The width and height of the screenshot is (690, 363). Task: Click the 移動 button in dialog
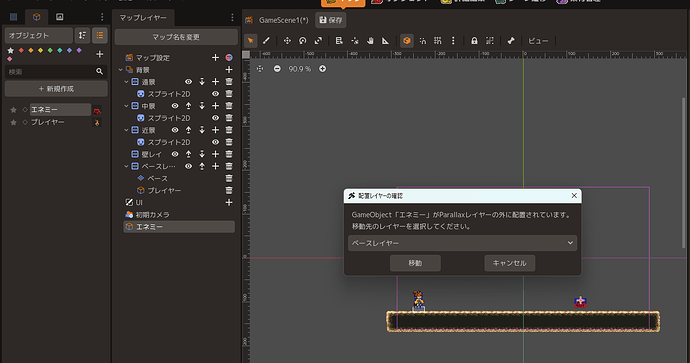415,263
